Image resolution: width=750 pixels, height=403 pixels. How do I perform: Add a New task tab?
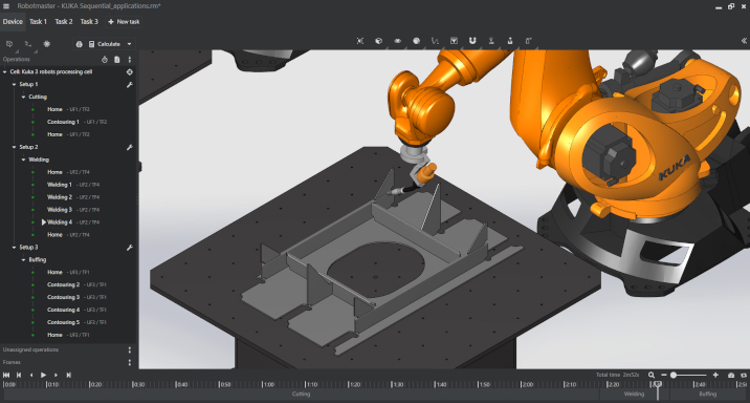point(124,22)
